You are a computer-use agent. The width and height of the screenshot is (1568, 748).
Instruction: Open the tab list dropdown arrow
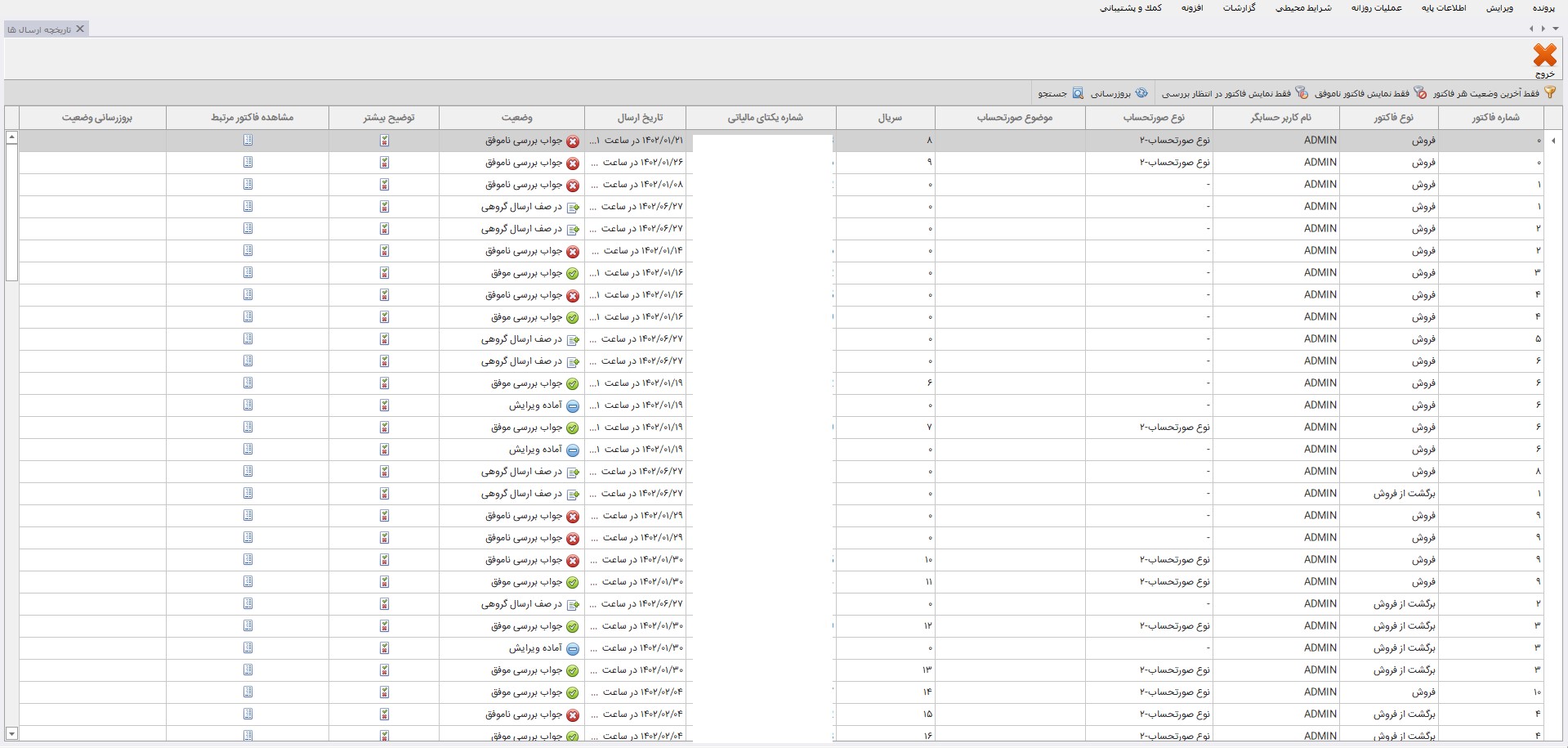click(x=1556, y=29)
